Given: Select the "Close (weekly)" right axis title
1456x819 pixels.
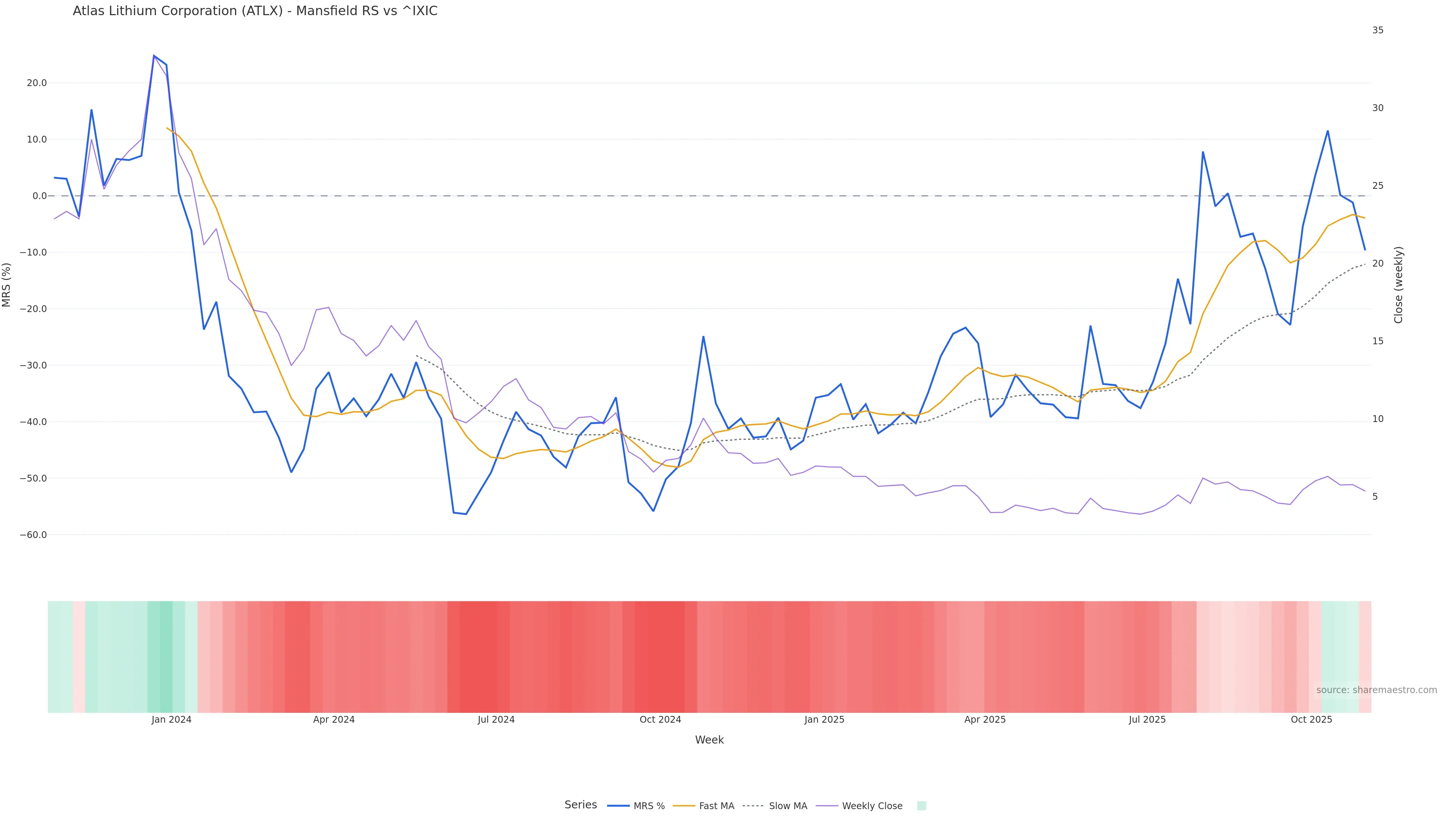Looking at the screenshot, I should (1398, 285).
